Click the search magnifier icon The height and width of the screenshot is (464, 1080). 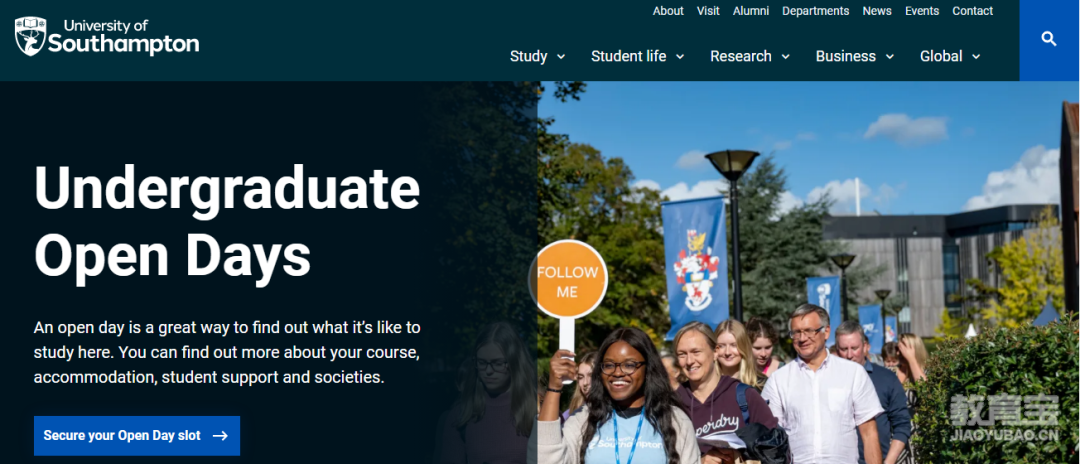click(1048, 39)
